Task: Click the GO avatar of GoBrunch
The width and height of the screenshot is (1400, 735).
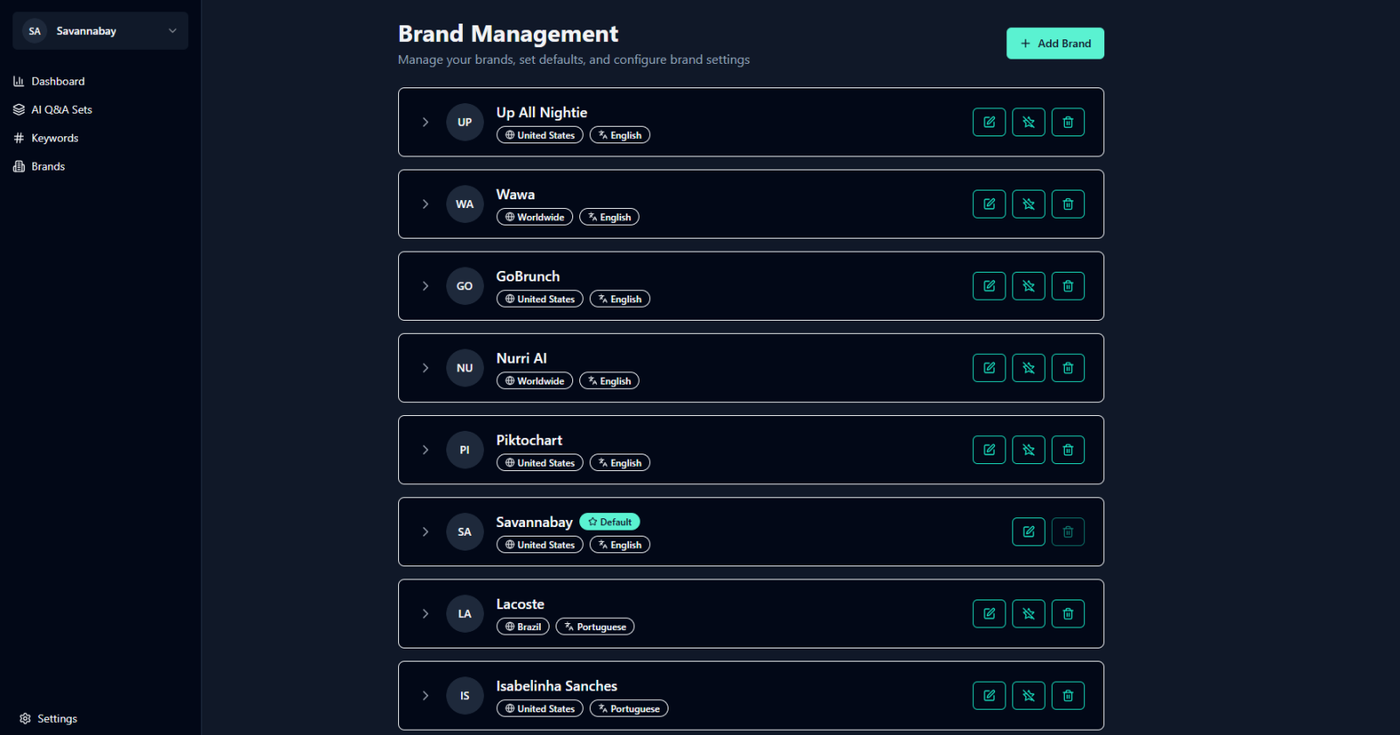Action: point(465,286)
